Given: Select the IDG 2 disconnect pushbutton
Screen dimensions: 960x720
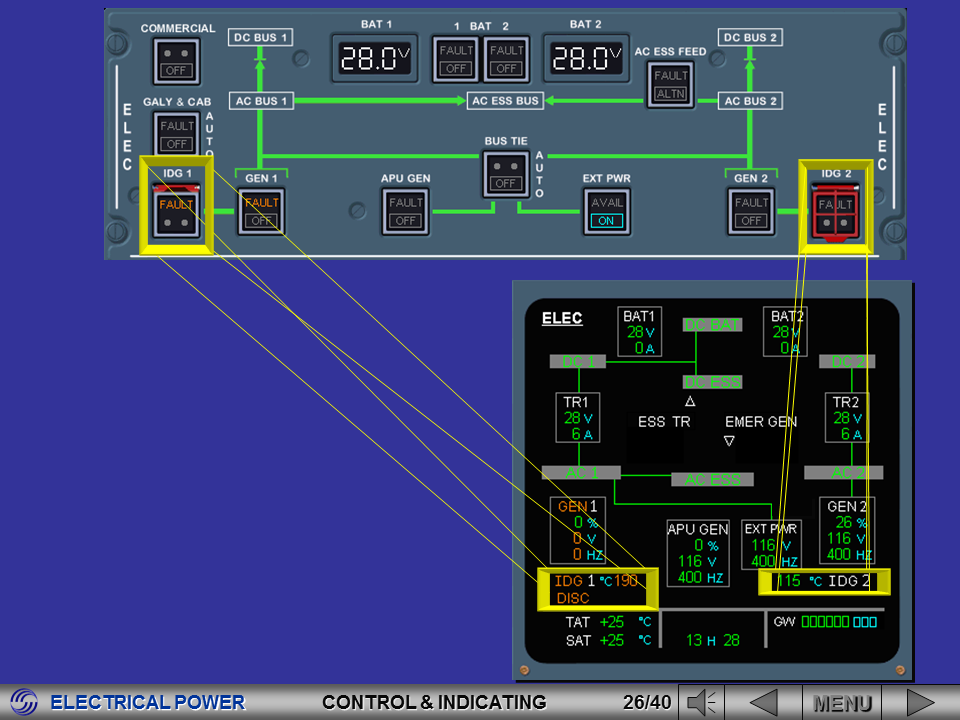Looking at the screenshot, I should point(836,210).
